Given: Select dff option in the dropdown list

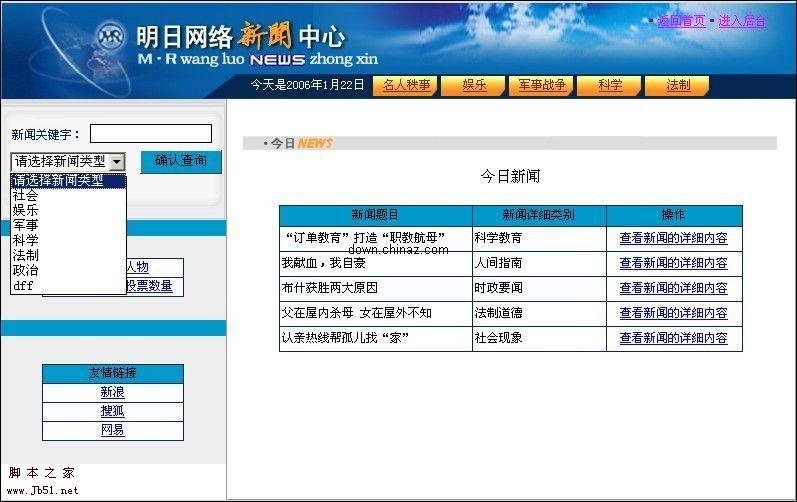Looking at the screenshot, I should [x=68, y=286].
